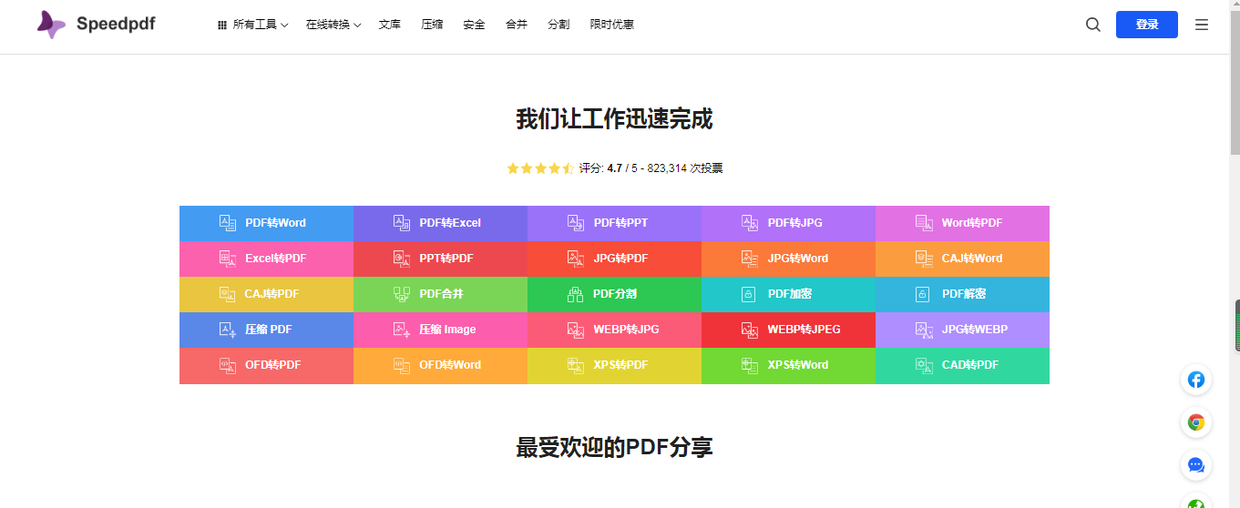Open the PDF转Word converter tile
This screenshot has width=1240, height=508.
[x=266, y=223]
